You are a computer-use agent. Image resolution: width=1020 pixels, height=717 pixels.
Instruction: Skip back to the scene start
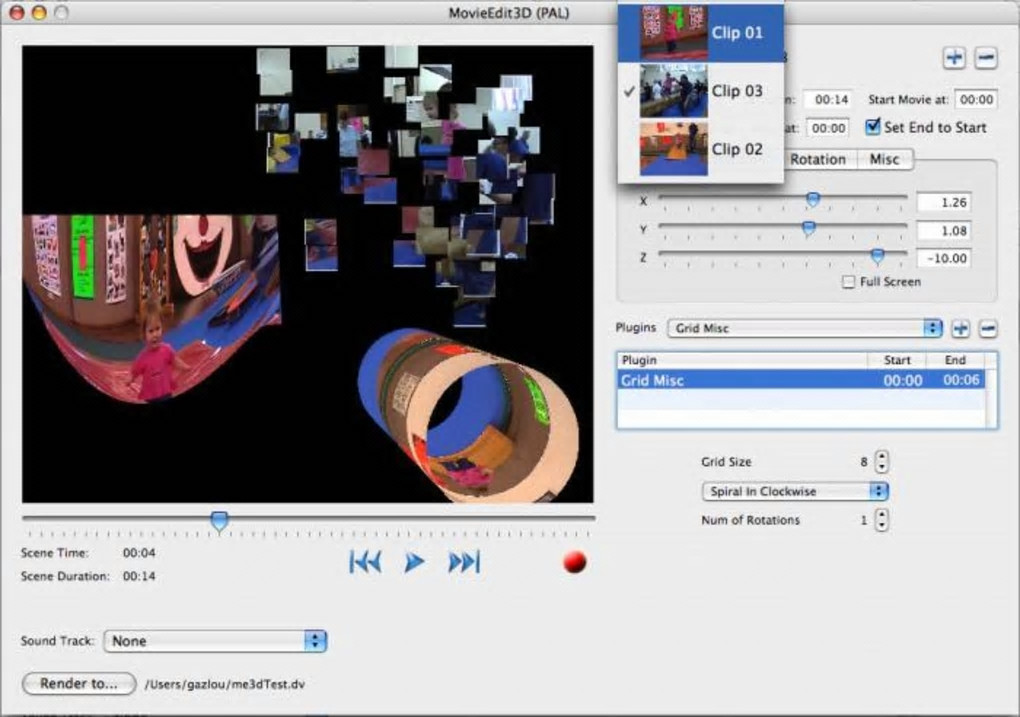365,563
